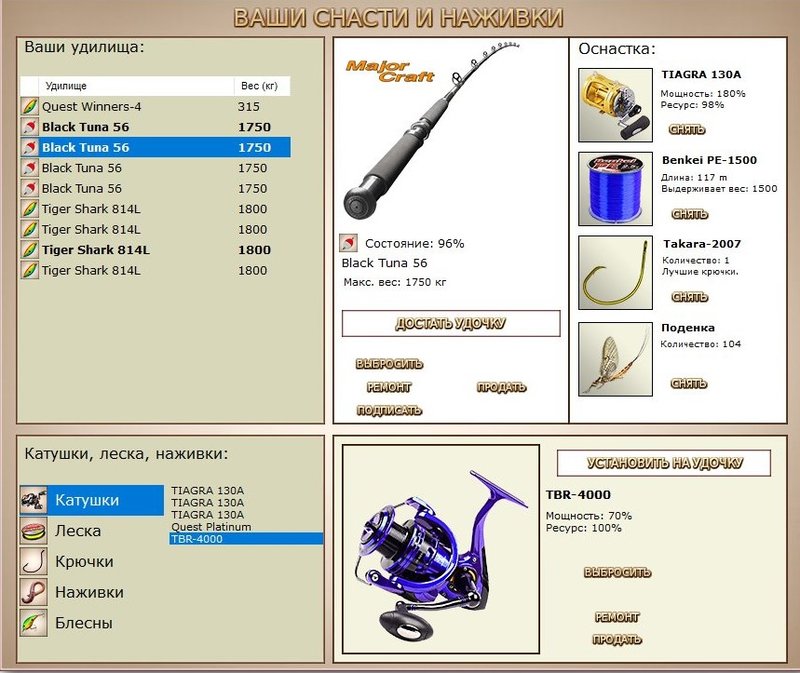Click the Major Craft rod image

tap(432, 131)
